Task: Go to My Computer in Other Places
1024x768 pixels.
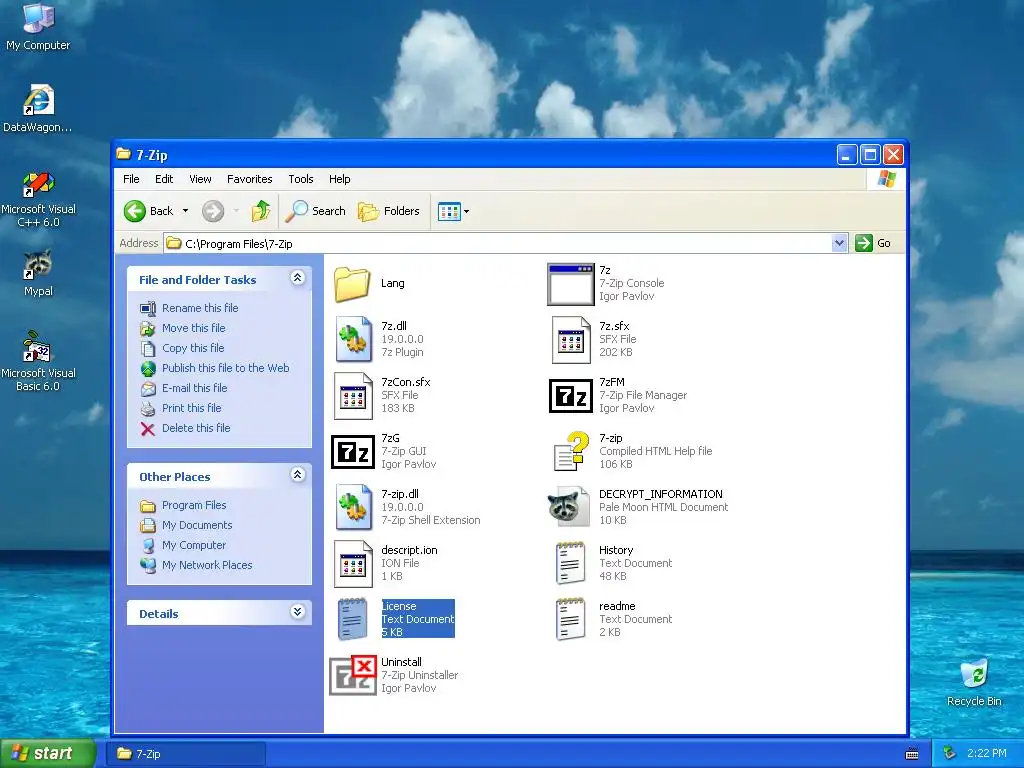Action: (193, 545)
